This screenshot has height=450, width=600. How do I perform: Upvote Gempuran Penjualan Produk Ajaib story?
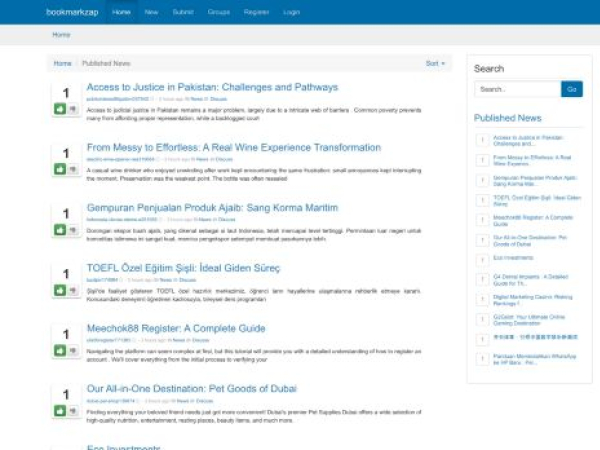(x=60, y=230)
